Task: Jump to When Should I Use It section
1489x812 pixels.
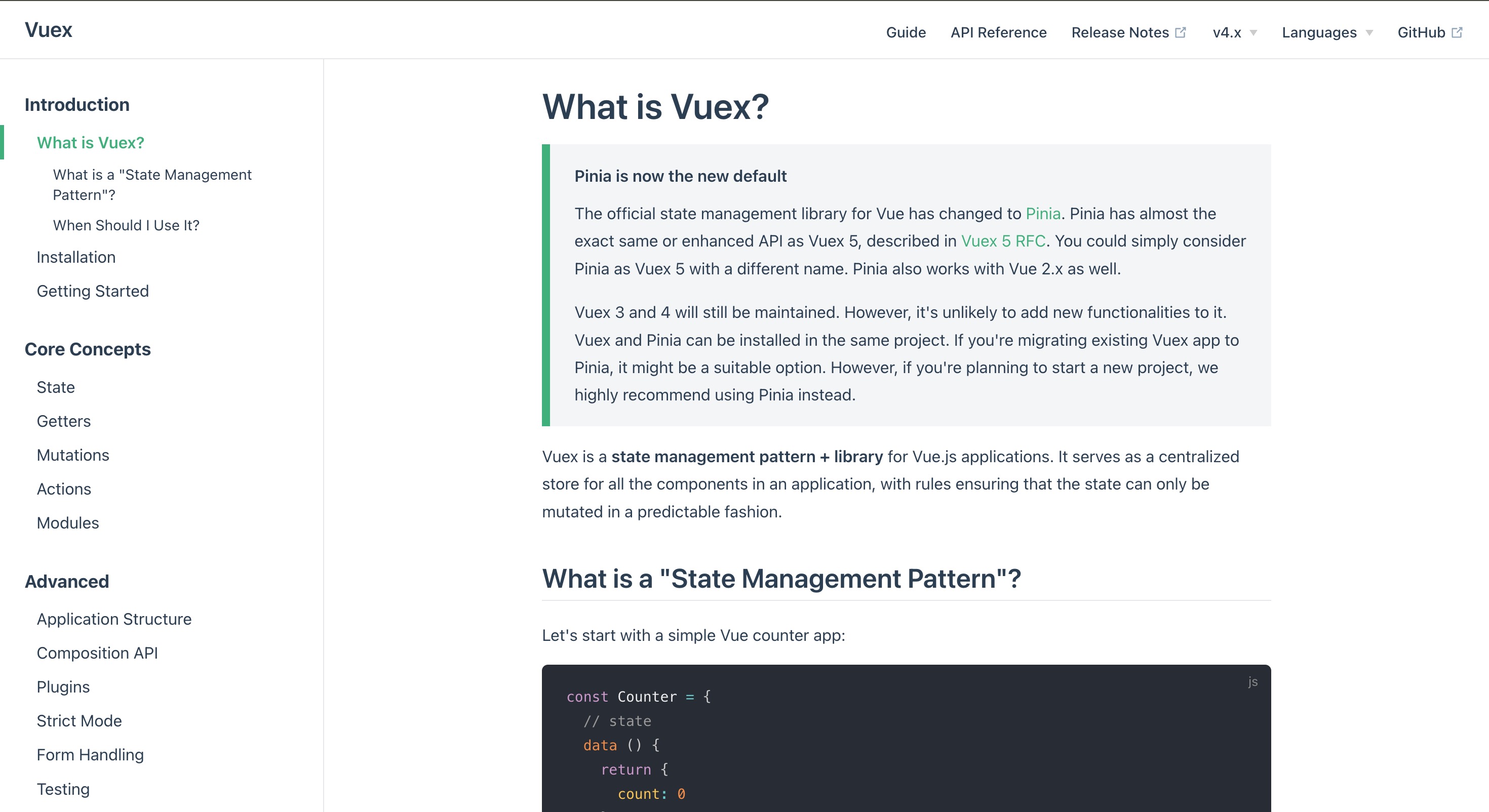Action: (x=126, y=225)
